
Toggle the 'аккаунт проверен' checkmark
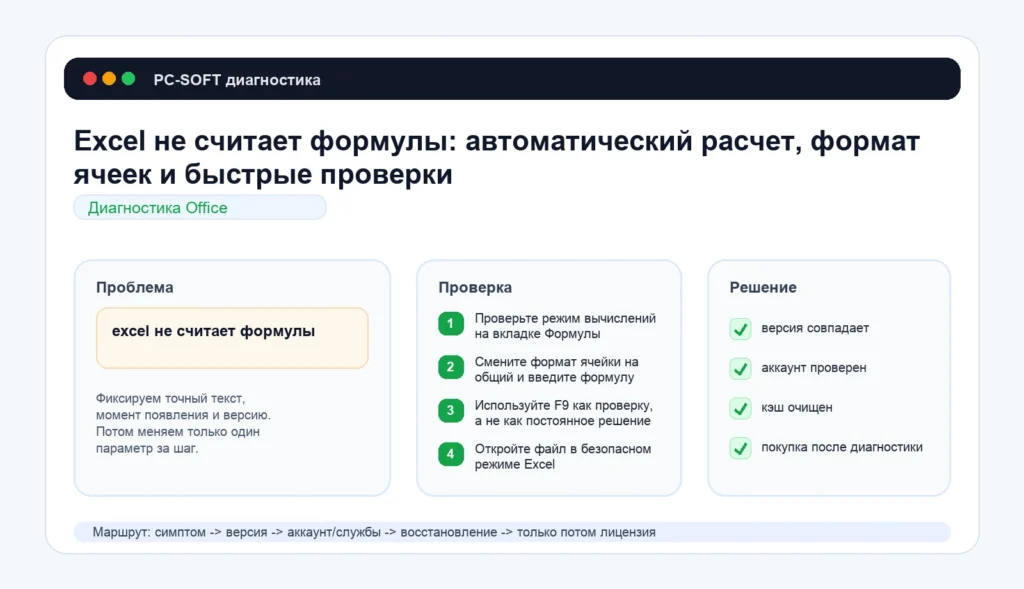tap(741, 369)
